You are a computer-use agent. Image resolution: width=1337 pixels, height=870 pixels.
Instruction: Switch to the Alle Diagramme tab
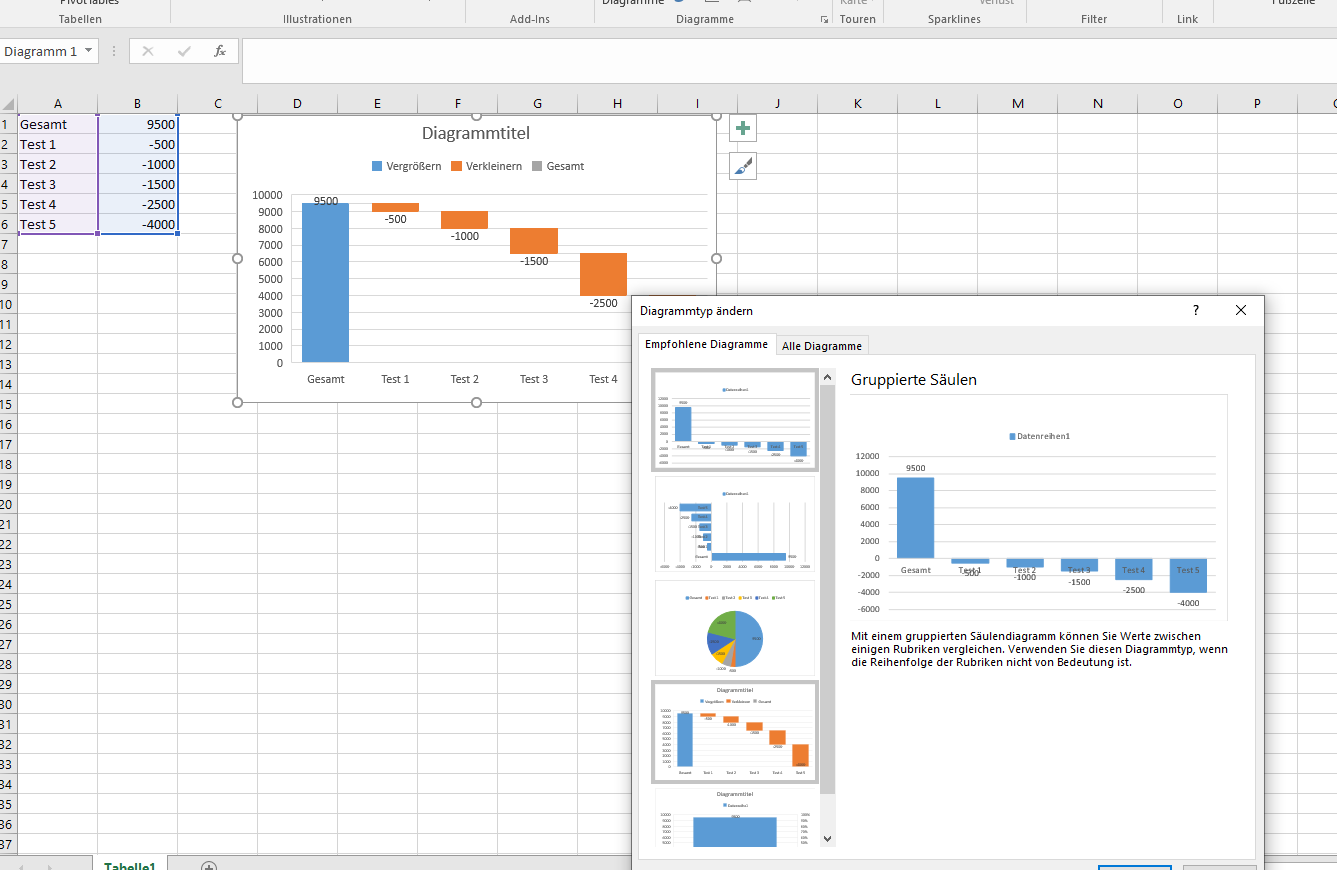coord(821,344)
